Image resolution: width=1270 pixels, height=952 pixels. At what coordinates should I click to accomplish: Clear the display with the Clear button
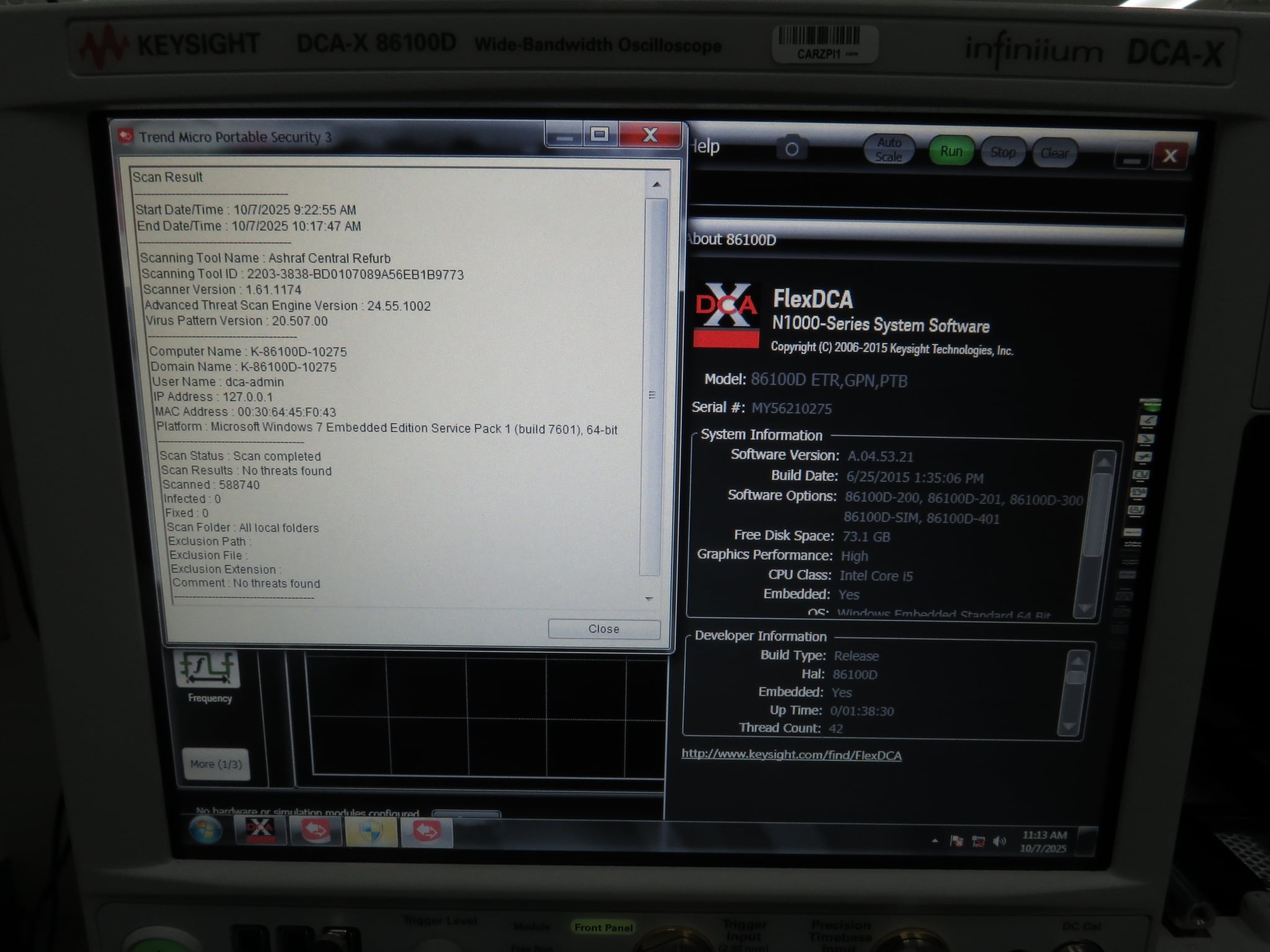click(x=1054, y=153)
